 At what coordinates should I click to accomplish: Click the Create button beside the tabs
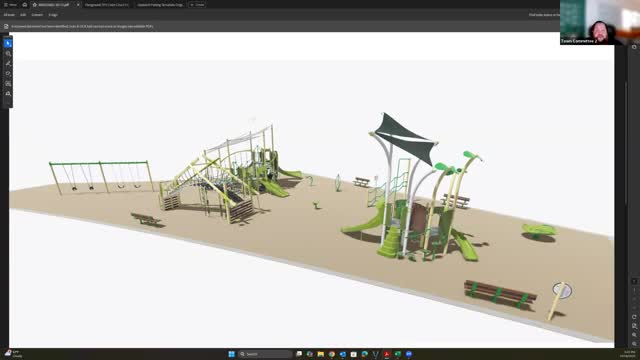[x=197, y=5]
